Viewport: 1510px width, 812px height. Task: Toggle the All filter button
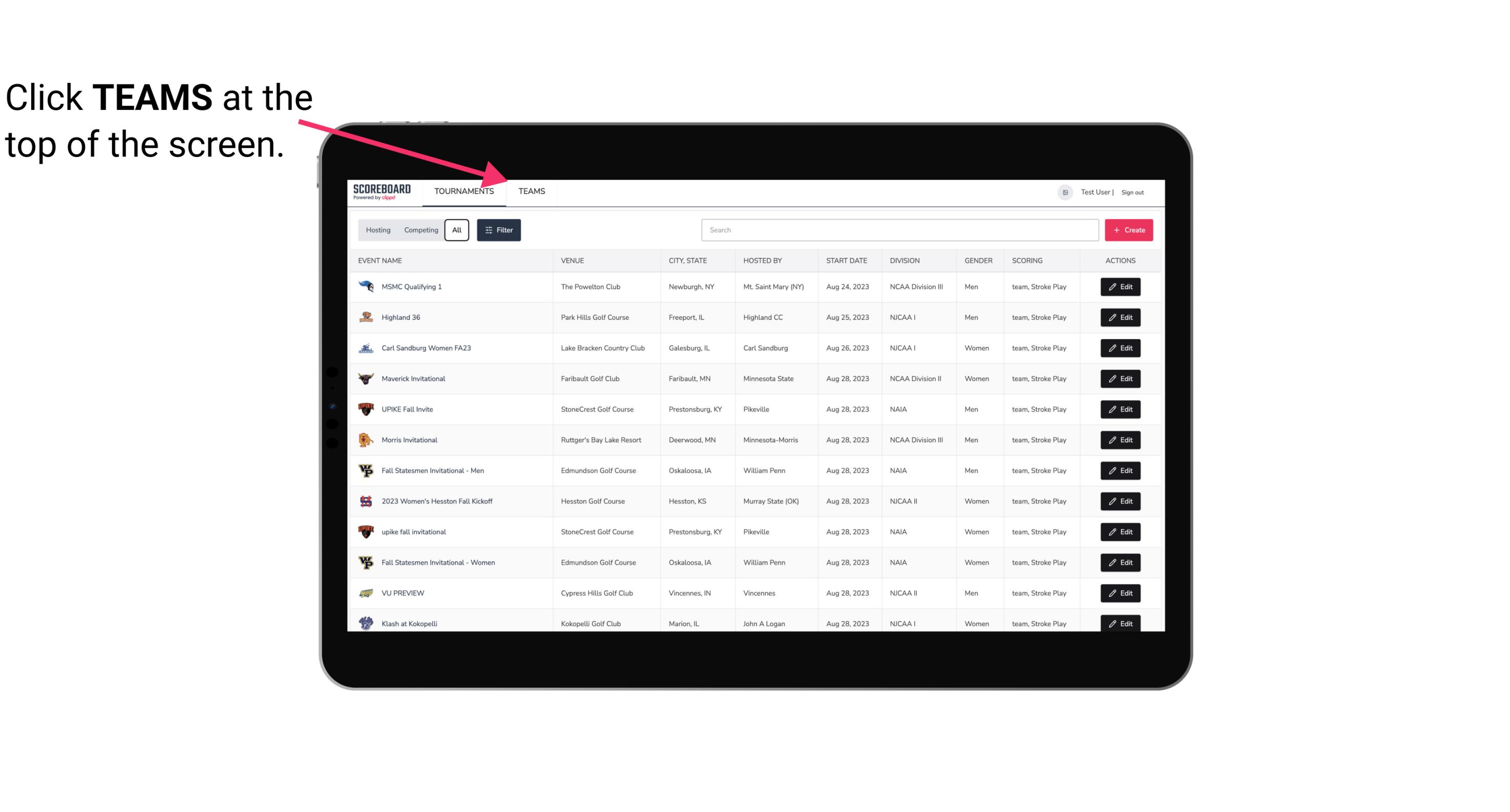click(x=457, y=230)
